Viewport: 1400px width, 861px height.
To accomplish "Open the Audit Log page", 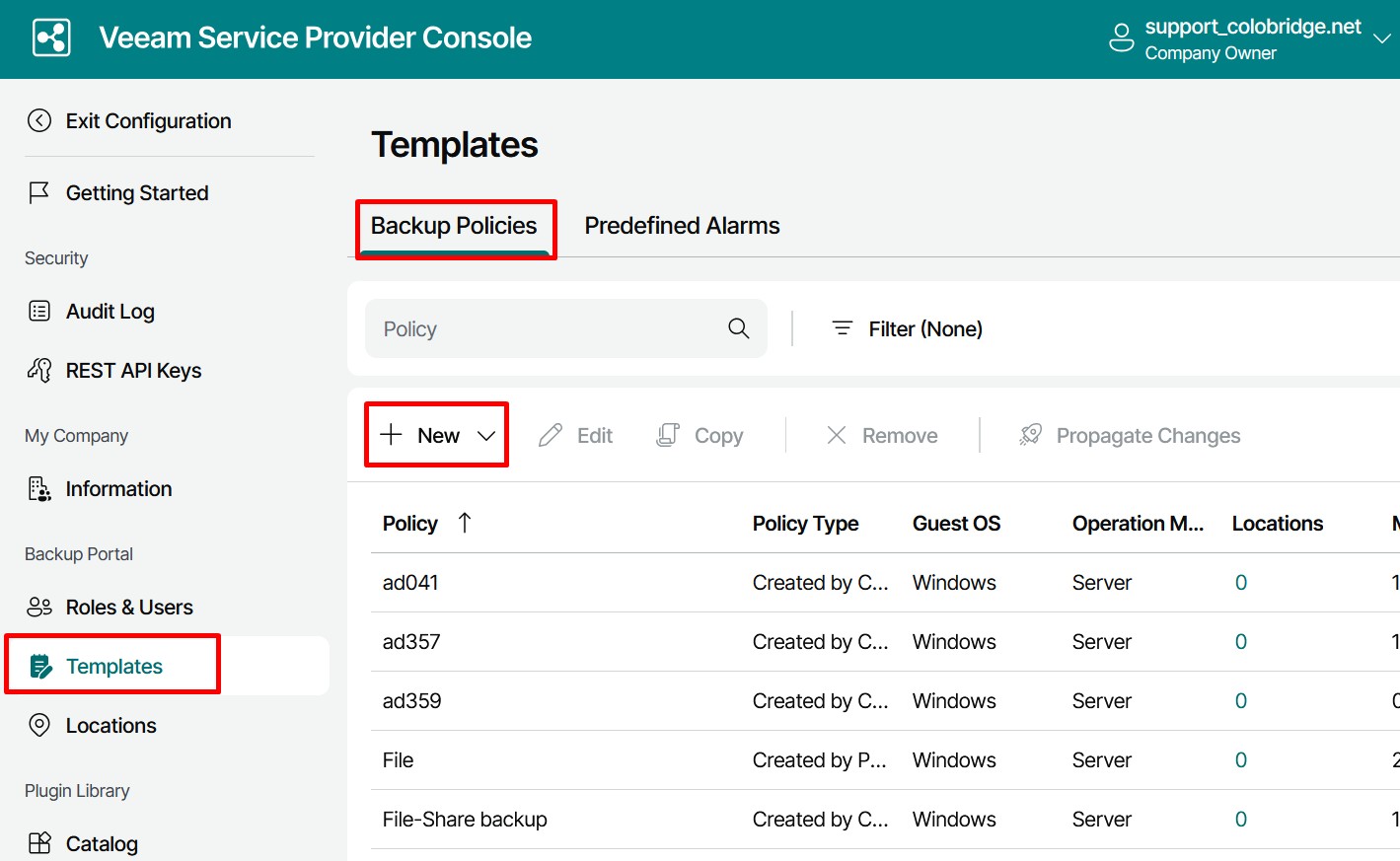I will coord(110,312).
